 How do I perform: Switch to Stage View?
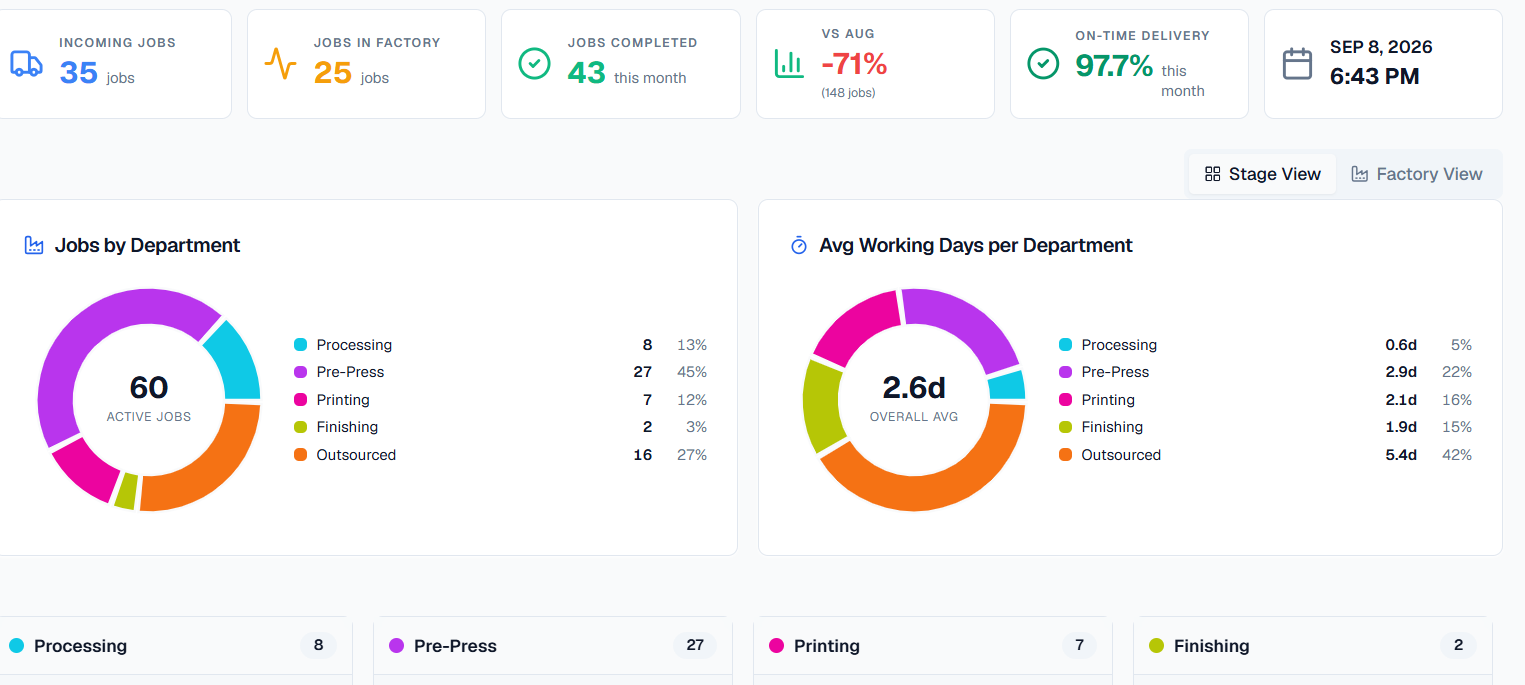coord(1263,174)
